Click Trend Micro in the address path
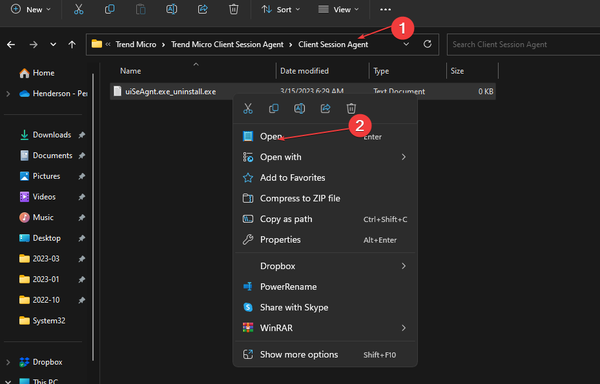The width and height of the screenshot is (600, 384). (x=136, y=45)
